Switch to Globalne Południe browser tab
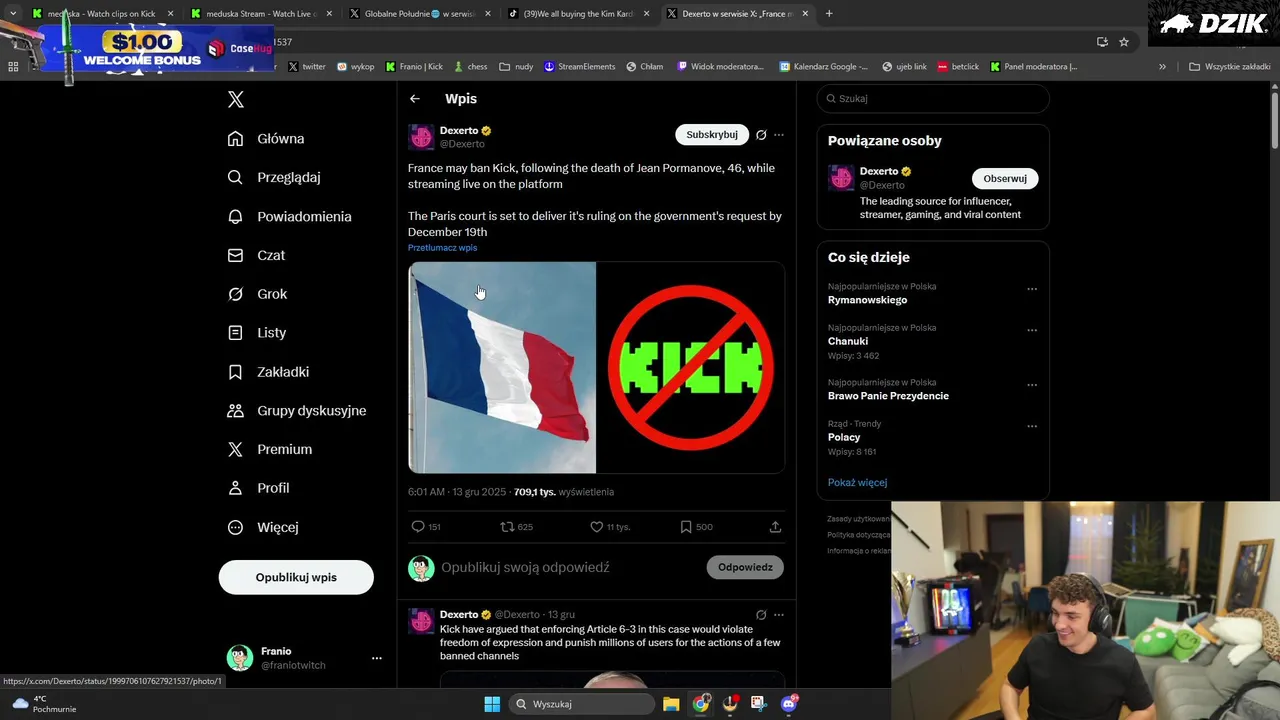This screenshot has height=720, width=1280. (x=420, y=14)
